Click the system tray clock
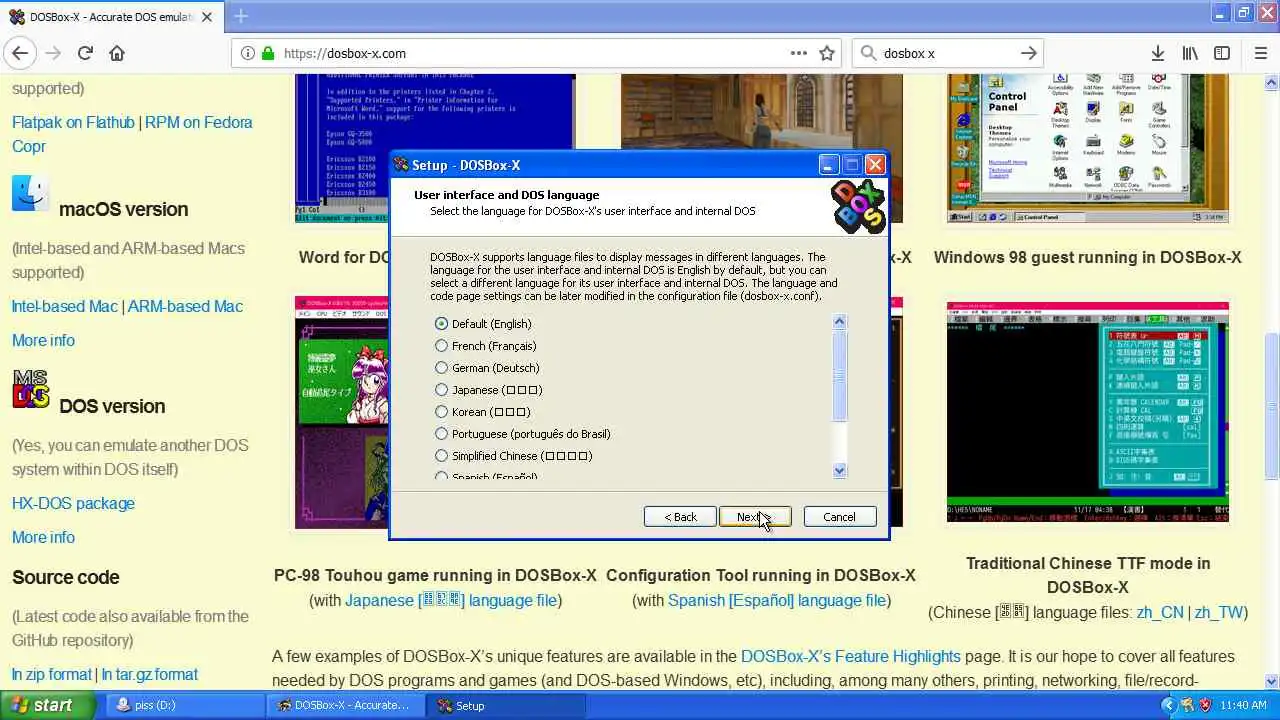 tap(1243, 705)
